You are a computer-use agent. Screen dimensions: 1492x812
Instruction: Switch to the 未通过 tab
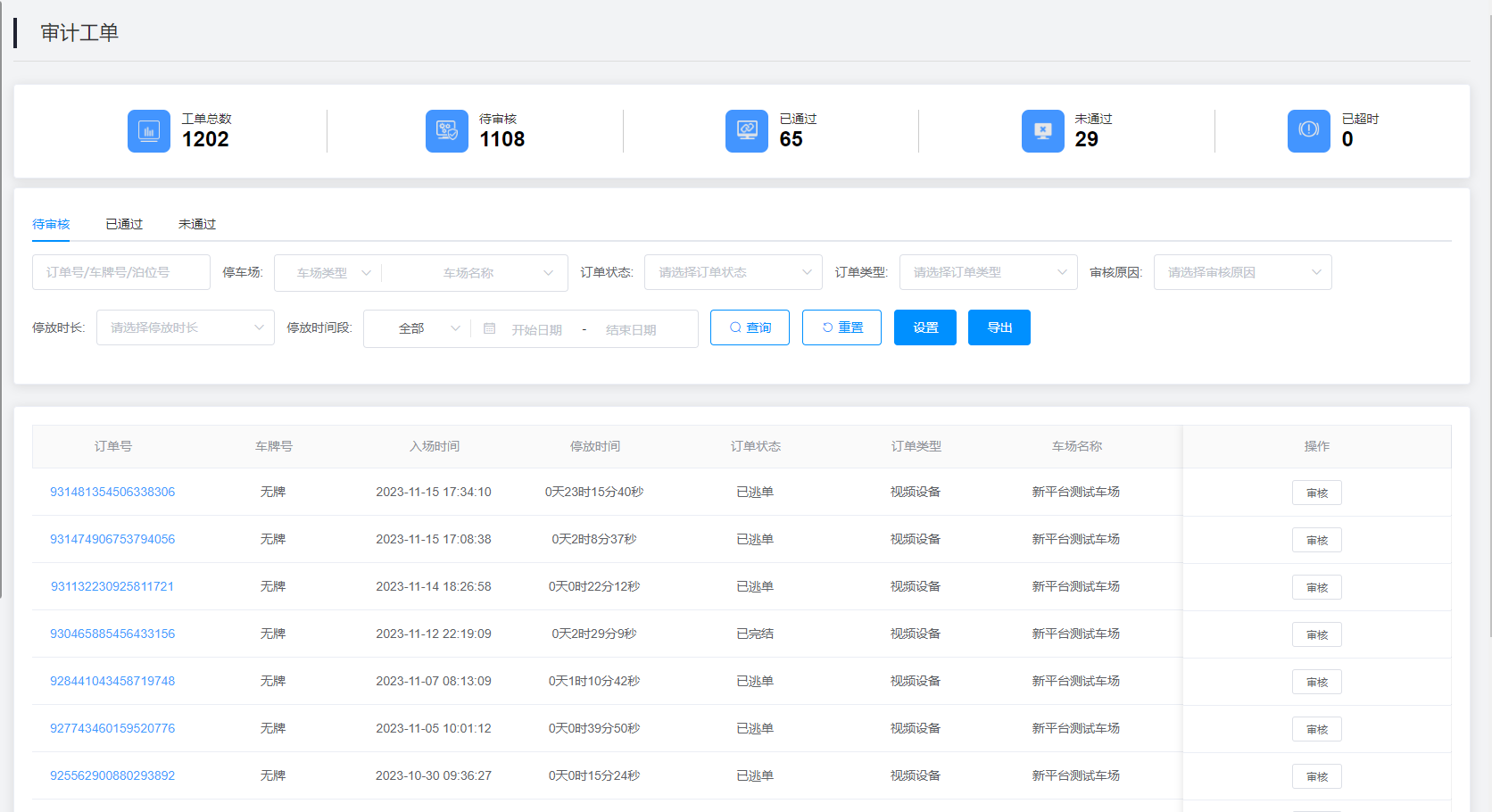click(x=196, y=224)
